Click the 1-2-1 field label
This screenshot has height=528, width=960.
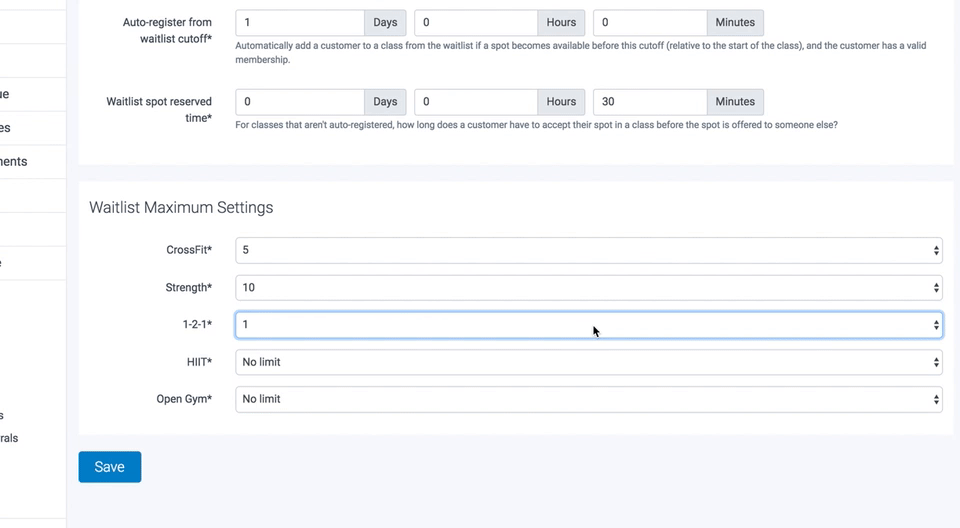pyautogui.click(x=197, y=325)
